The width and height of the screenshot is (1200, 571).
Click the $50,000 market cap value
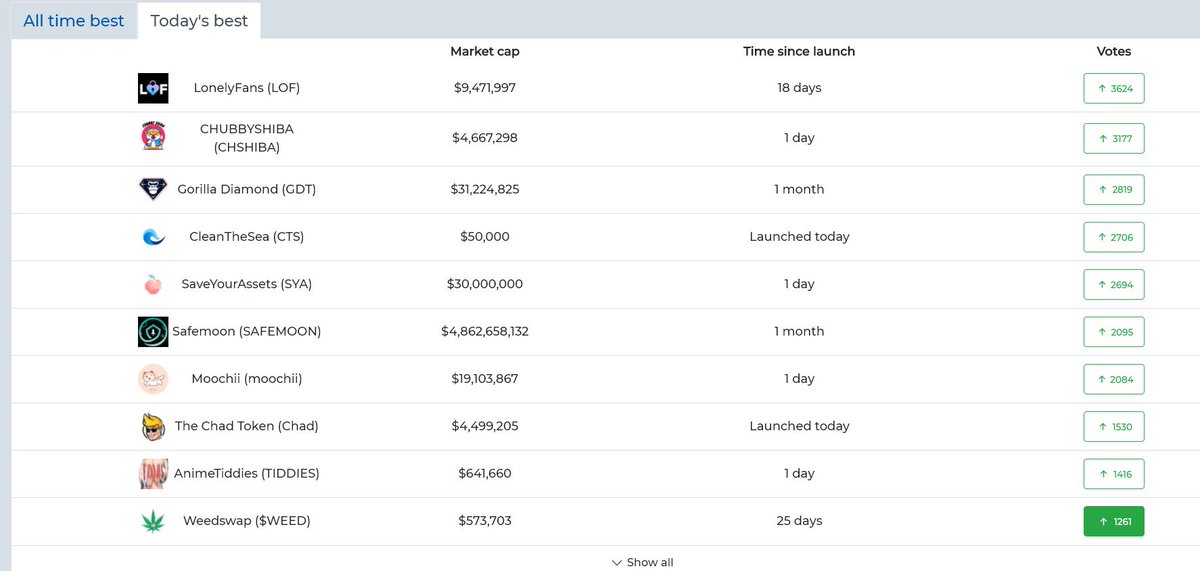coord(485,237)
